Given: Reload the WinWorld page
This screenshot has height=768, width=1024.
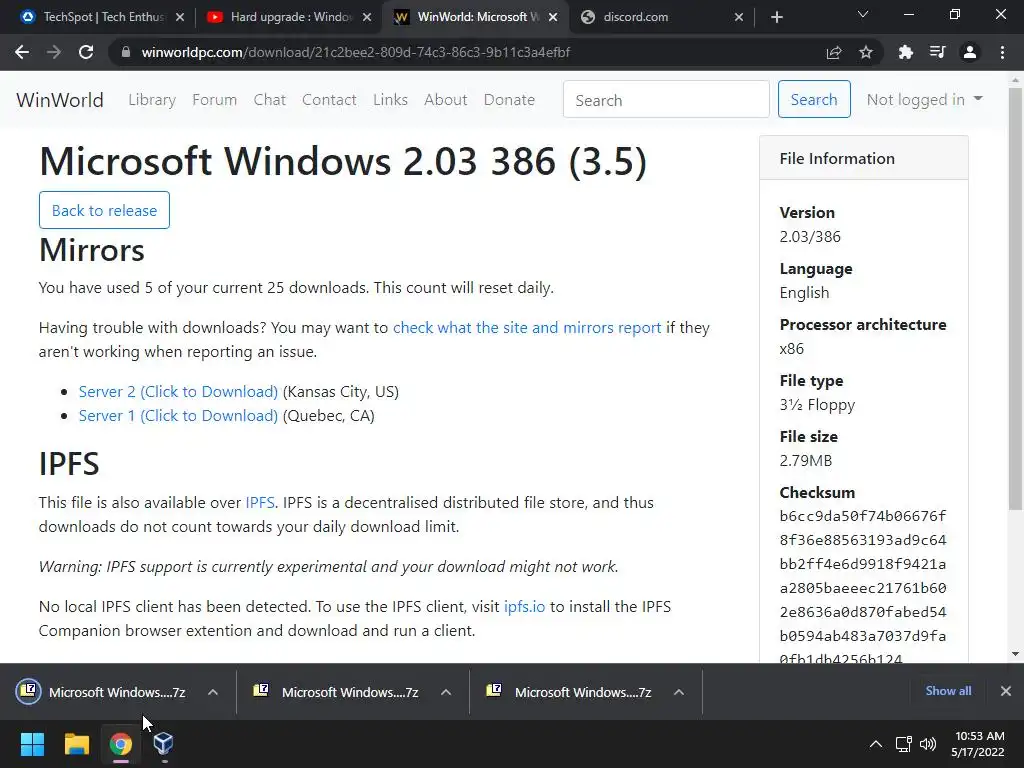Looking at the screenshot, I should pyautogui.click(x=86, y=52).
